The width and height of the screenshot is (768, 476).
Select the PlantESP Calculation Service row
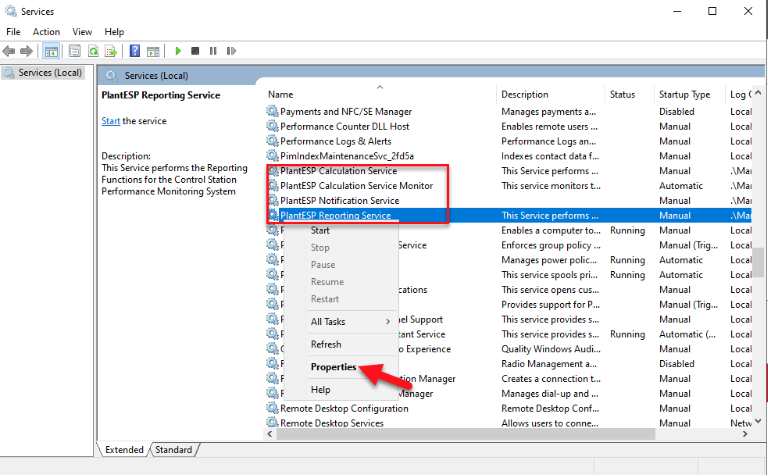point(508,171)
